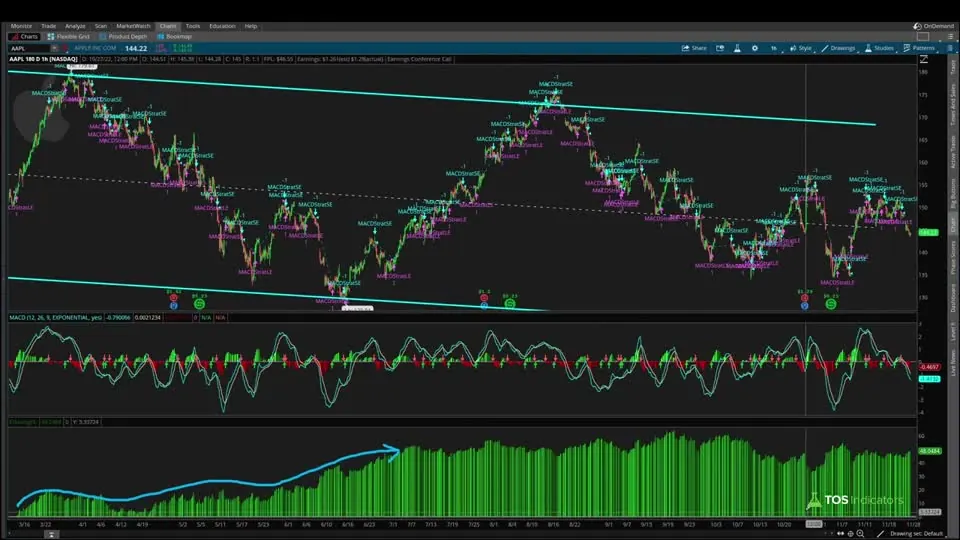Click AAPL 180 D 1h chart title
Screen dimensions: 960x540
(x=43, y=59)
